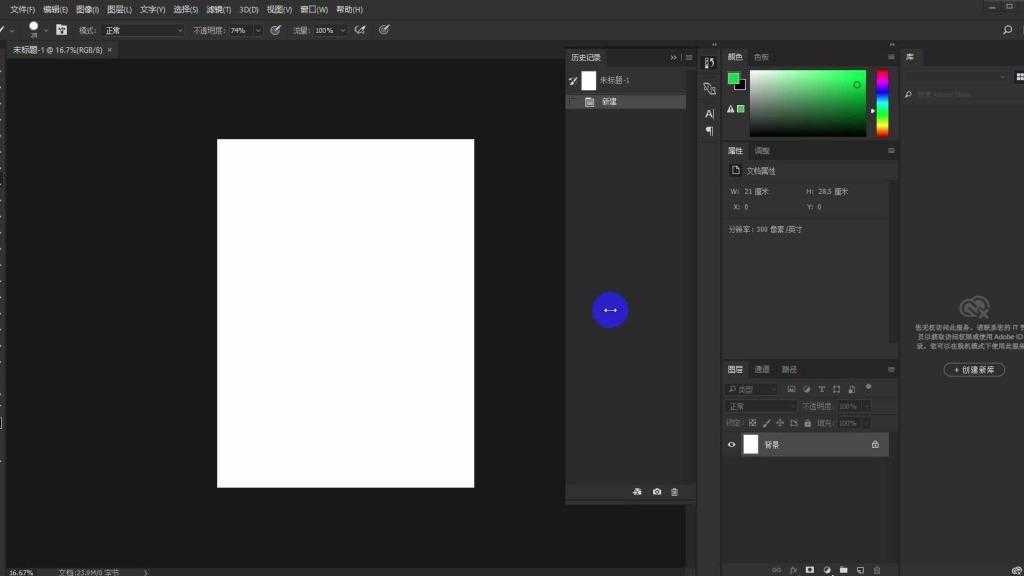1024x576 pixels.
Task: Click the search magnifier icon in options bar
Action: tap(1007, 30)
